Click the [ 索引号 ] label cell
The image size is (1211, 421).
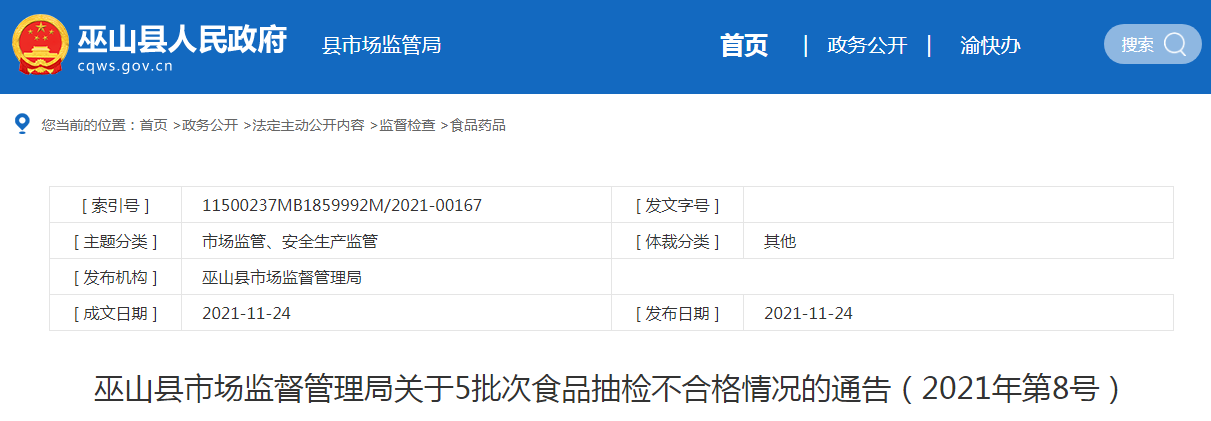pyautogui.click(x=115, y=205)
